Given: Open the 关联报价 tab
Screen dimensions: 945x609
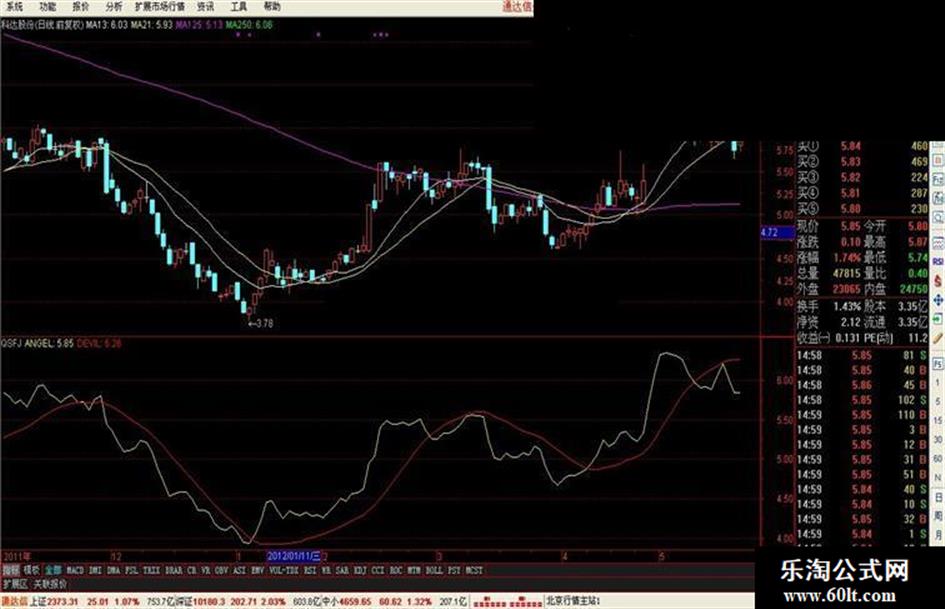Looking at the screenshot, I should [x=50, y=584].
